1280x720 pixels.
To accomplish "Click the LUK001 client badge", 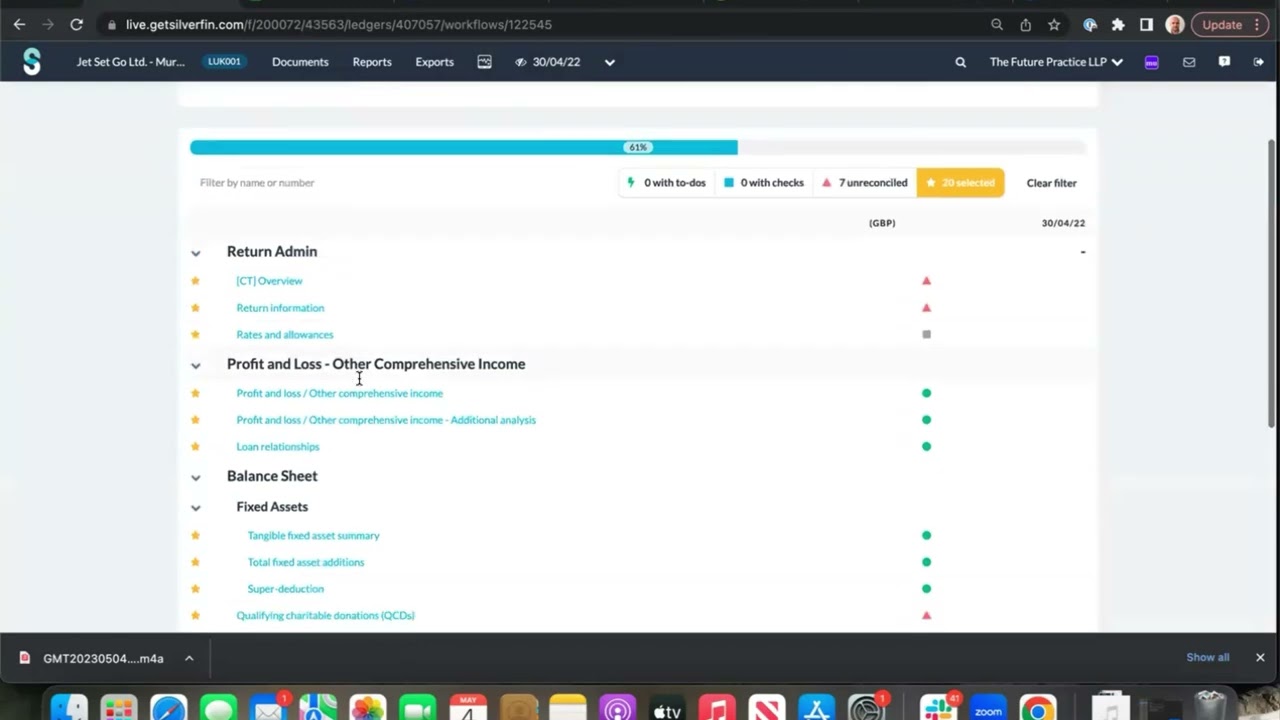I will click(224, 62).
